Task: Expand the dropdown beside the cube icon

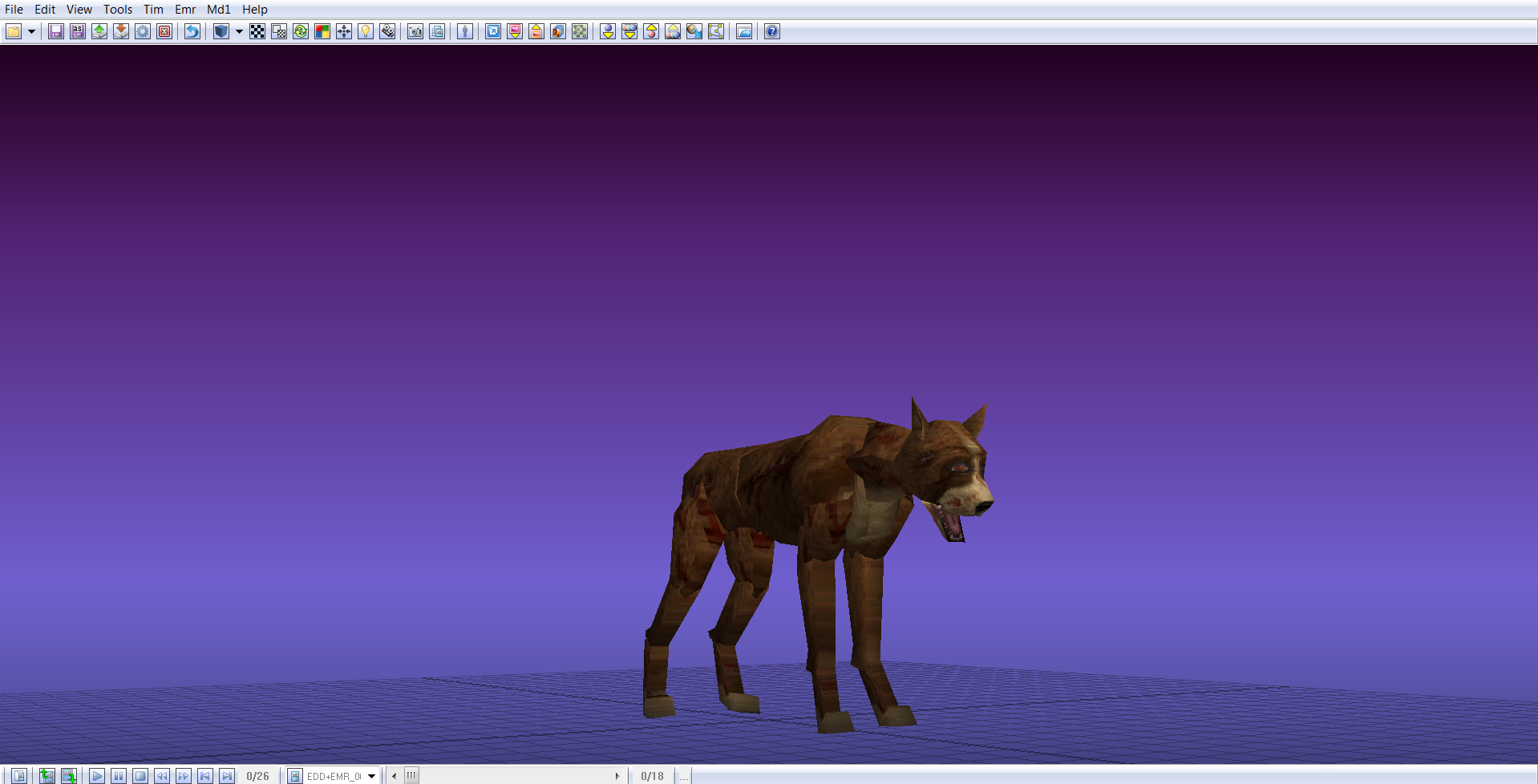Action: (239, 31)
